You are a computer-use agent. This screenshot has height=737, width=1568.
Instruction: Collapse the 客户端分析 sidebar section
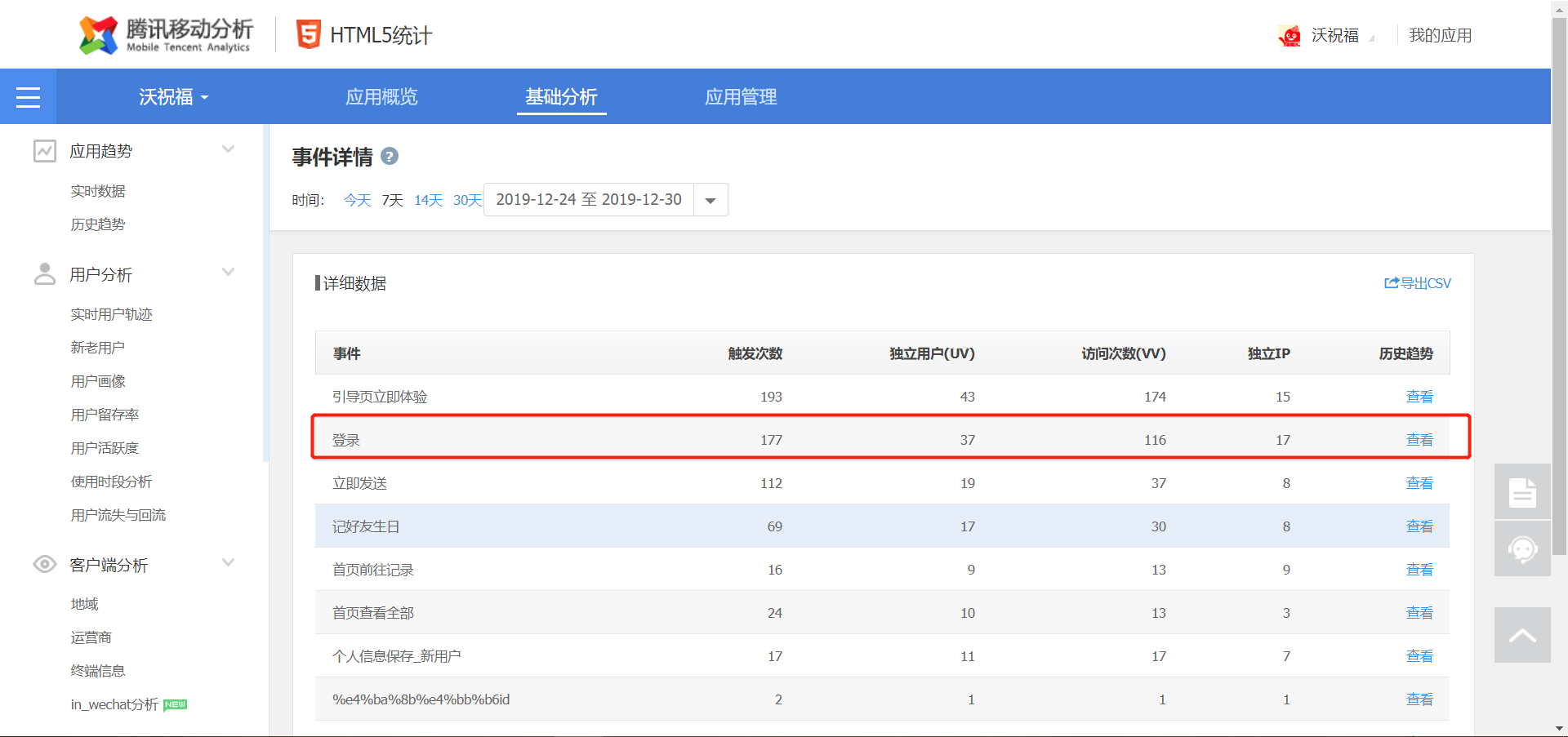click(x=229, y=563)
